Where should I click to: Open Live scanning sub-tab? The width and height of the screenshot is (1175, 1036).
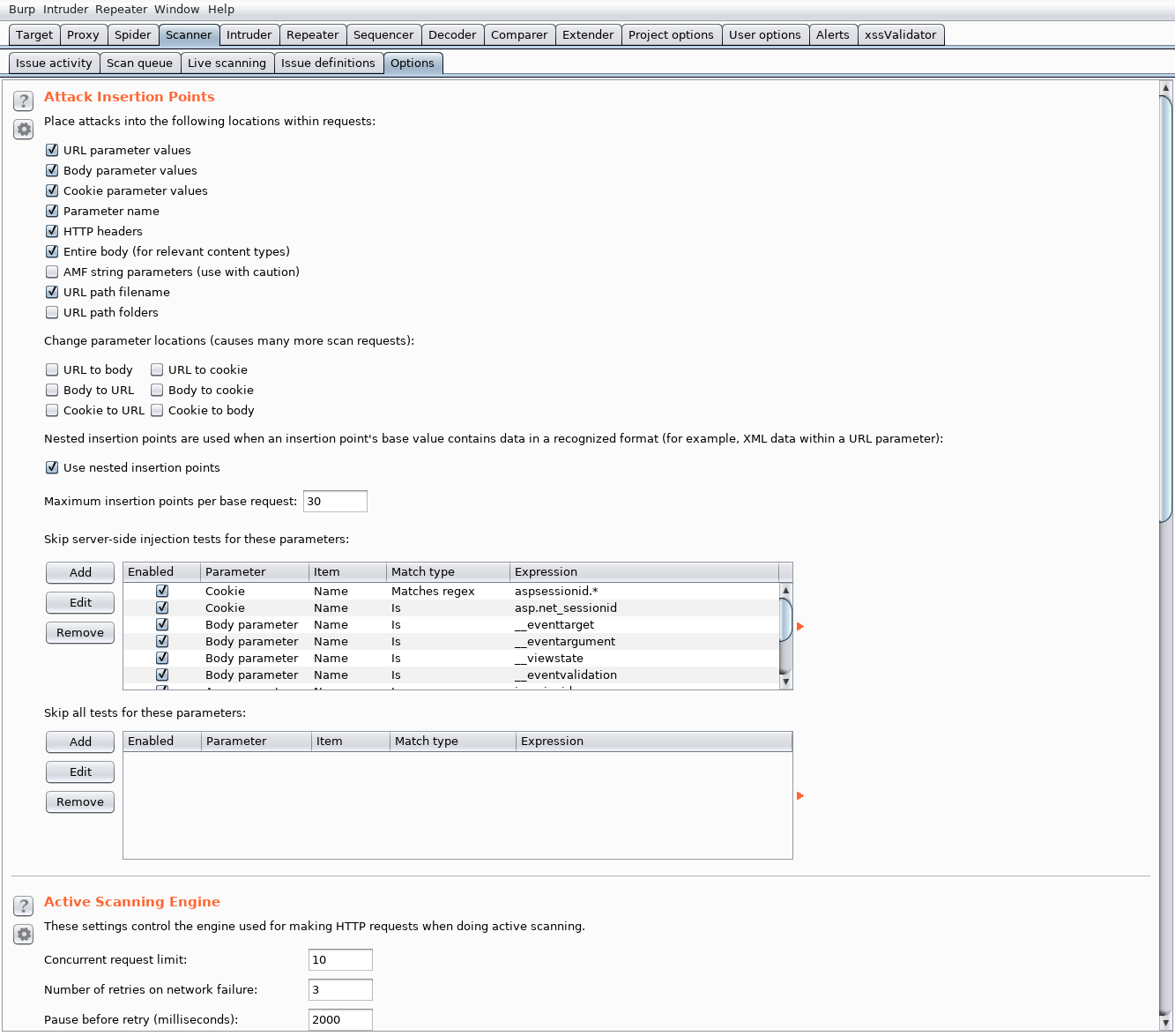[227, 63]
